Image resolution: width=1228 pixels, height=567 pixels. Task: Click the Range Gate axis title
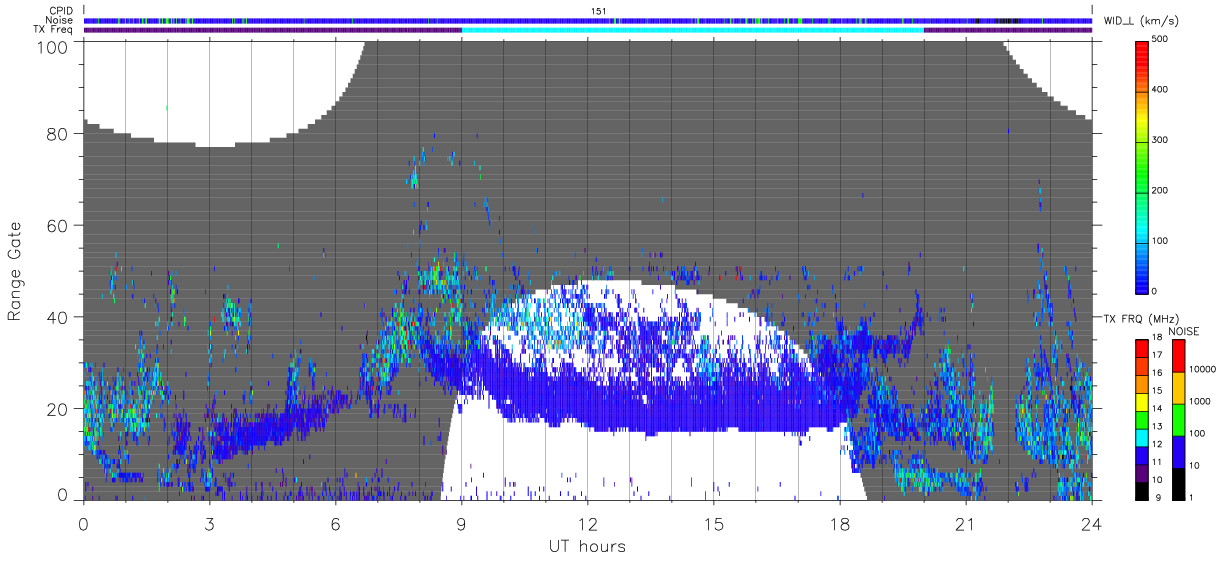[15, 271]
